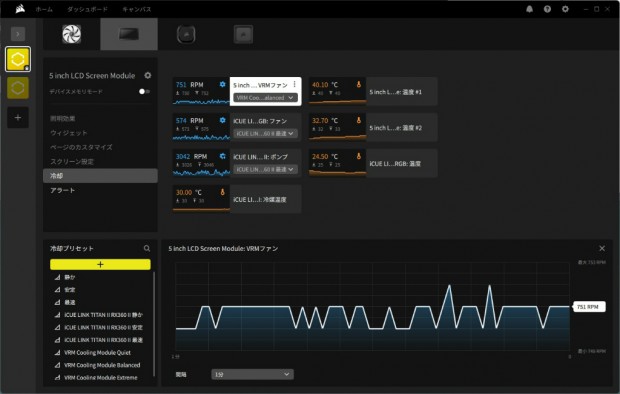Select VRM Cooling Module Quiet preset
The image size is (620, 394).
[x=97, y=352]
